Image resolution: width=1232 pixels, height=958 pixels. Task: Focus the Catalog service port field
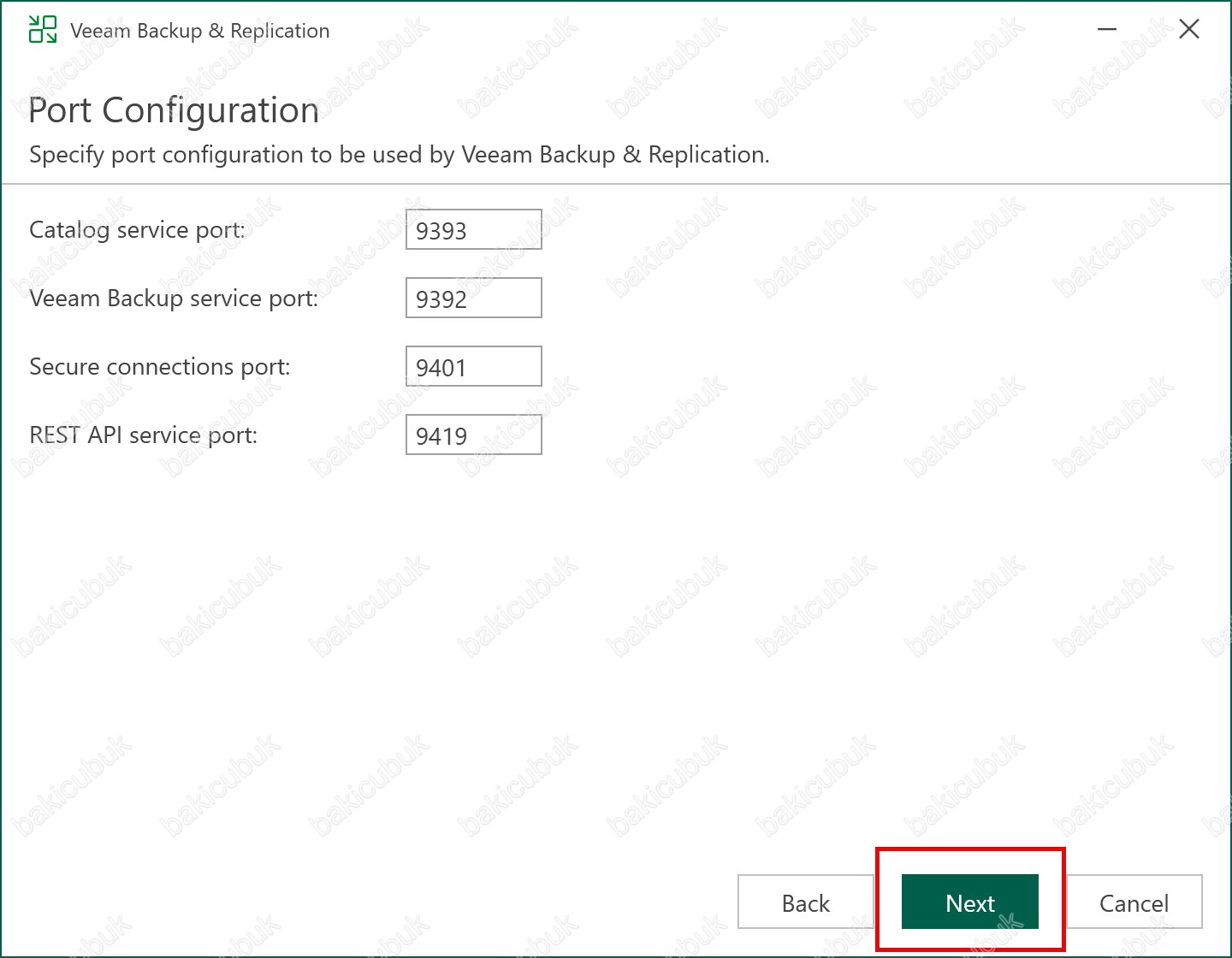(473, 229)
